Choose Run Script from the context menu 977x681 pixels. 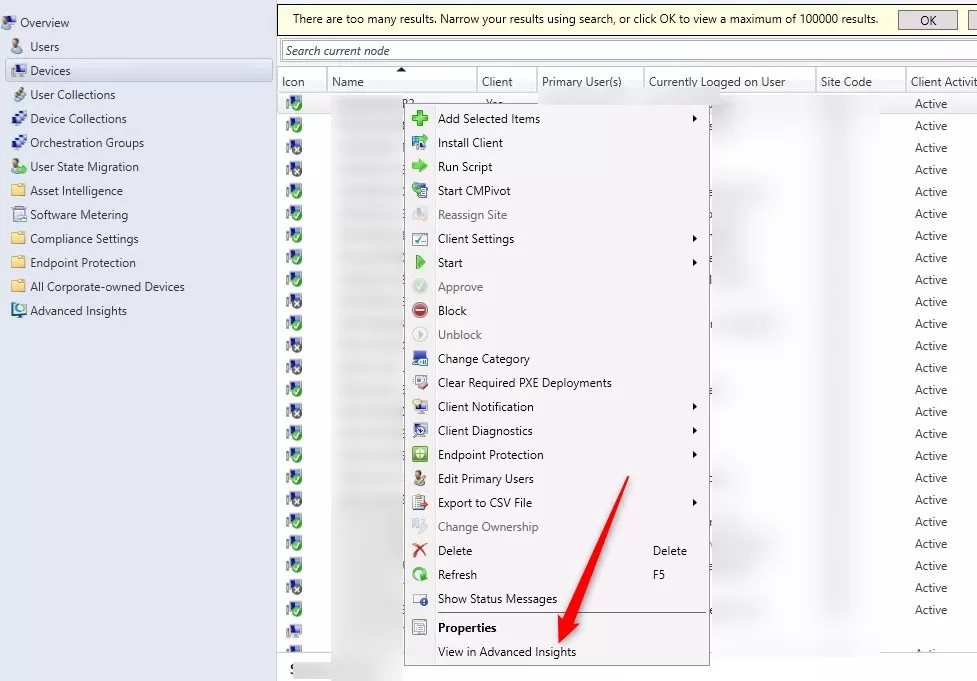tap(465, 167)
